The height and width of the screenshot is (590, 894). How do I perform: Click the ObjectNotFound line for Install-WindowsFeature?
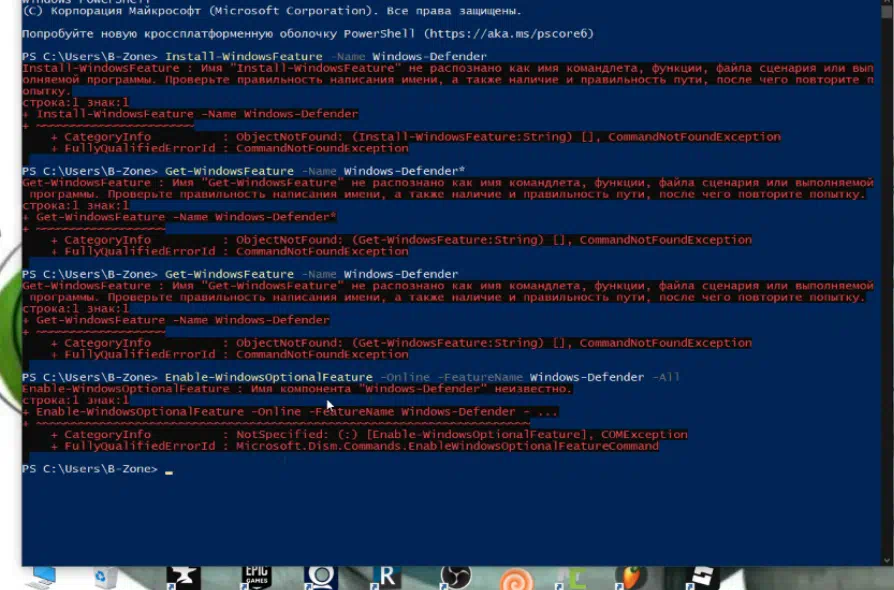point(416,137)
